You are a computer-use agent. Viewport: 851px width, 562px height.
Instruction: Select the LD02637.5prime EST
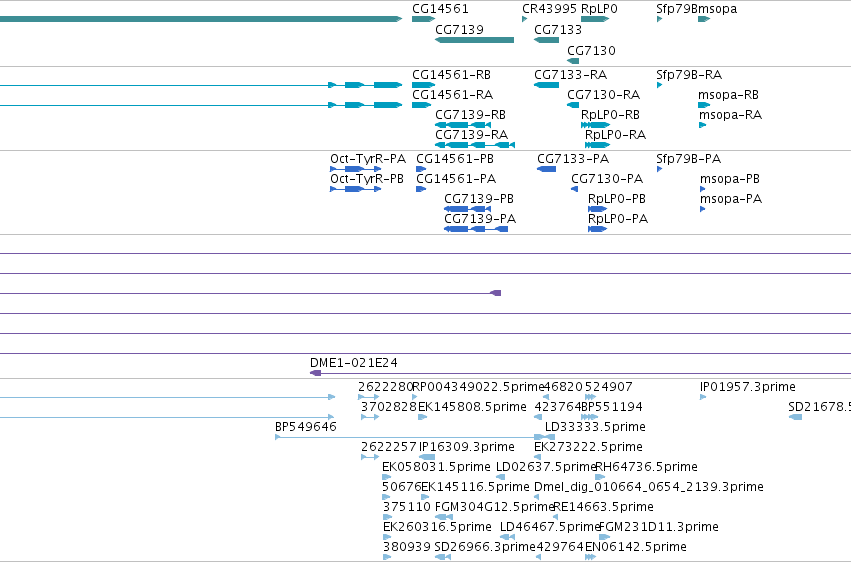(x=500, y=477)
